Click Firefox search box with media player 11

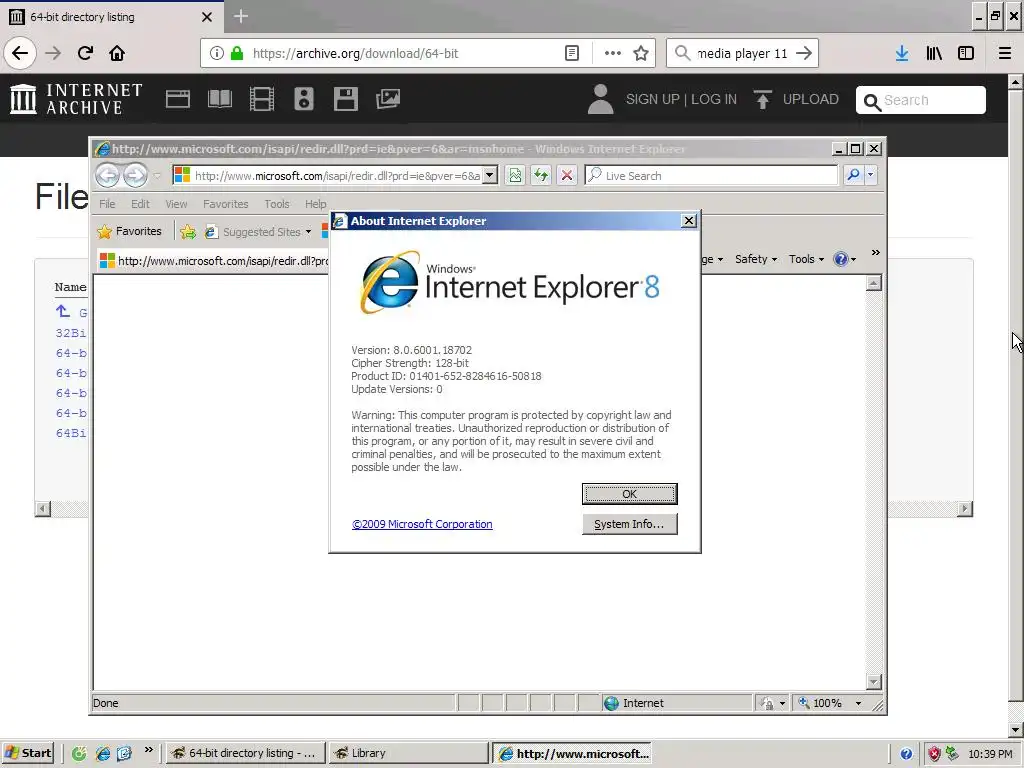tap(742, 53)
